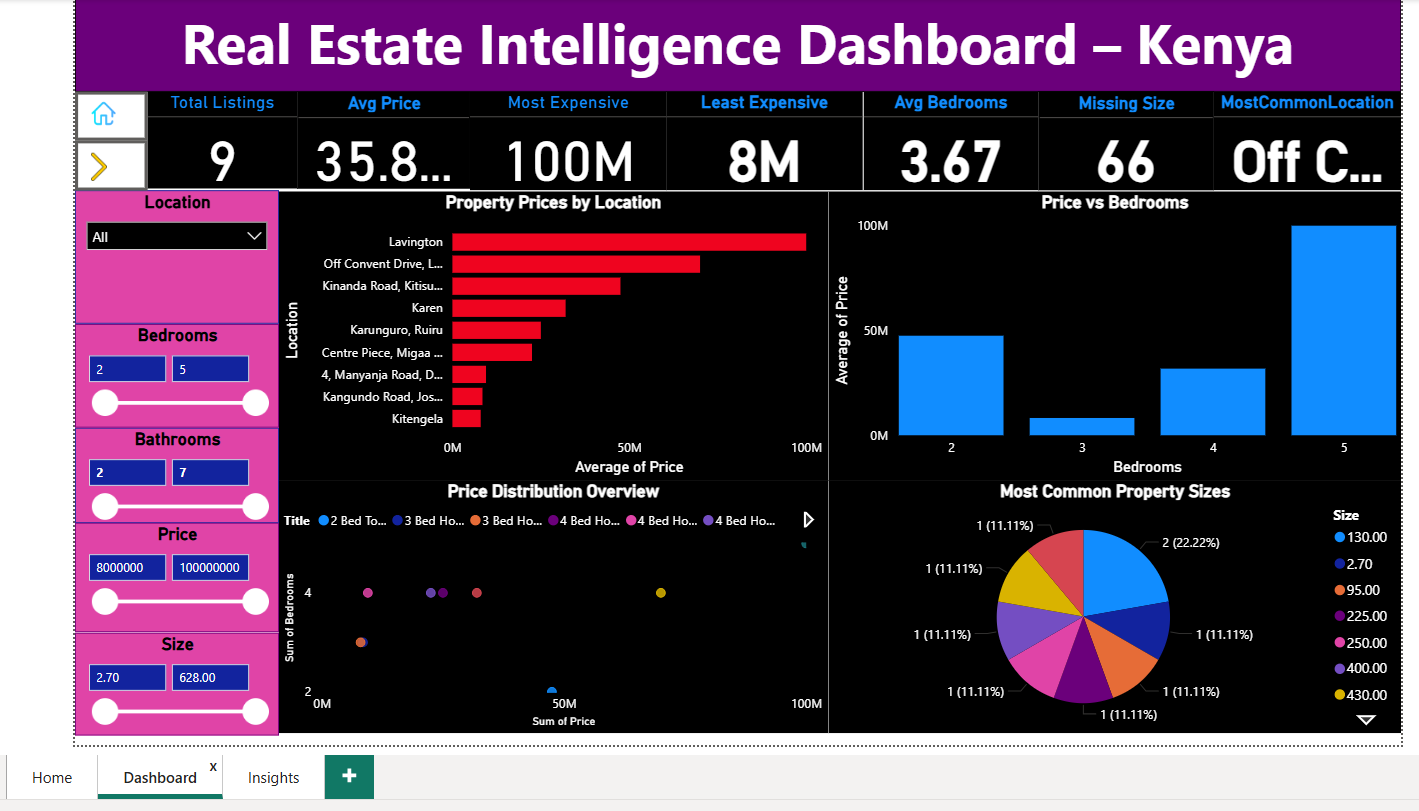Select the 130.00 size legend swatch

tap(1339, 538)
